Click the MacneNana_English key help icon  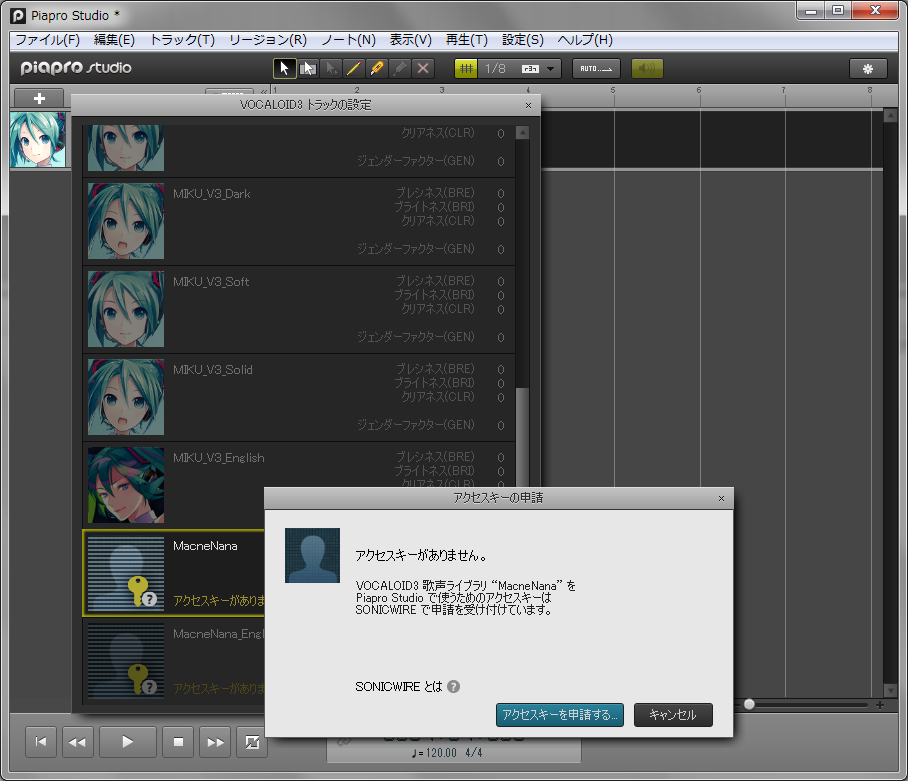[149, 687]
